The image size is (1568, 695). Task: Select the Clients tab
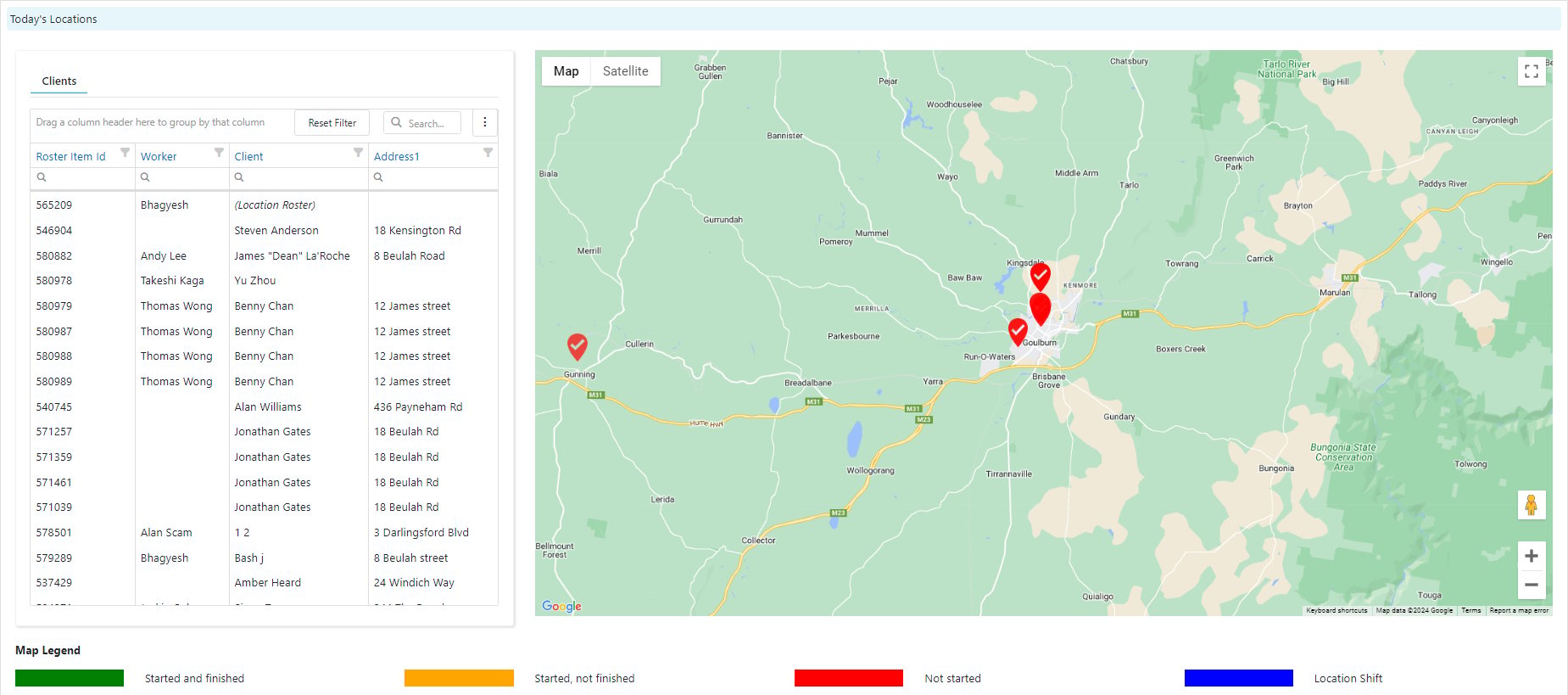(x=59, y=81)
